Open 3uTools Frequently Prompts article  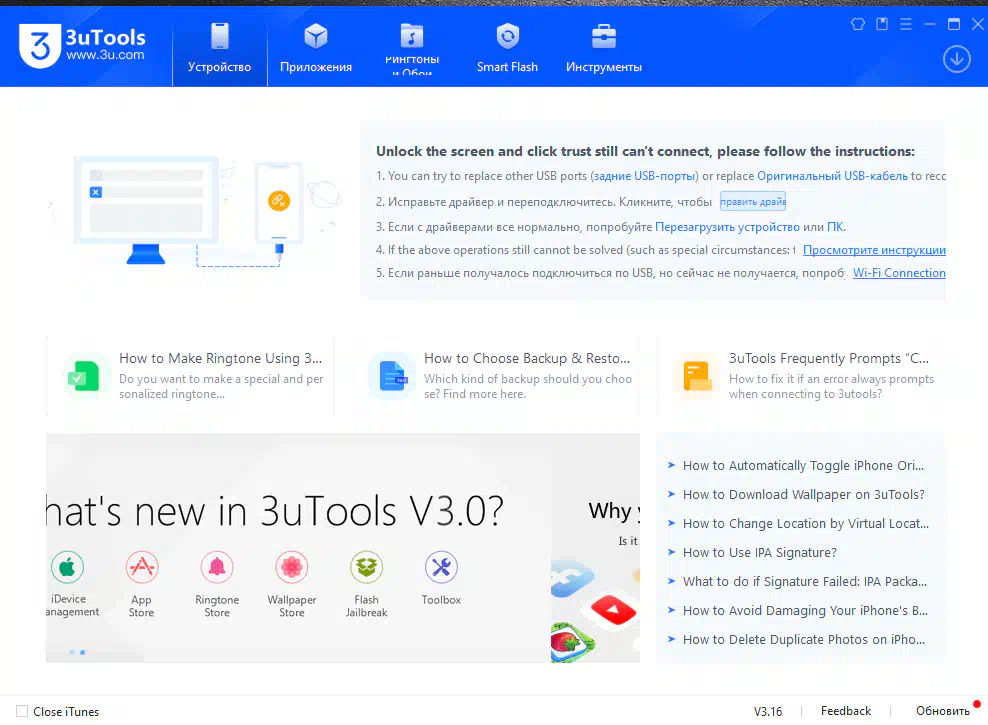tap(829, 358)
